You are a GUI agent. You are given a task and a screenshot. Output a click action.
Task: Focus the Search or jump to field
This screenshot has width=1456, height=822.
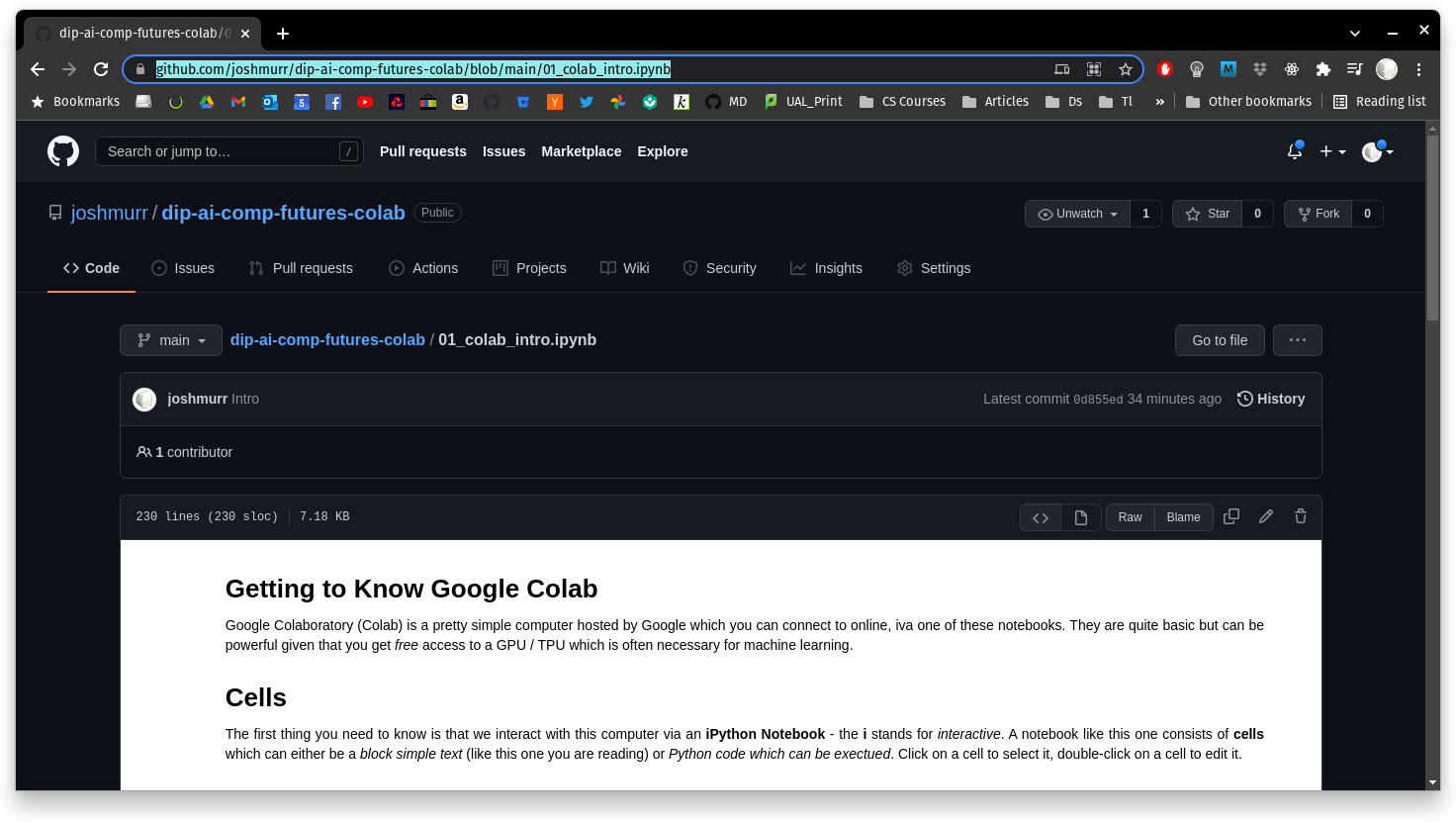pos(229,151)
